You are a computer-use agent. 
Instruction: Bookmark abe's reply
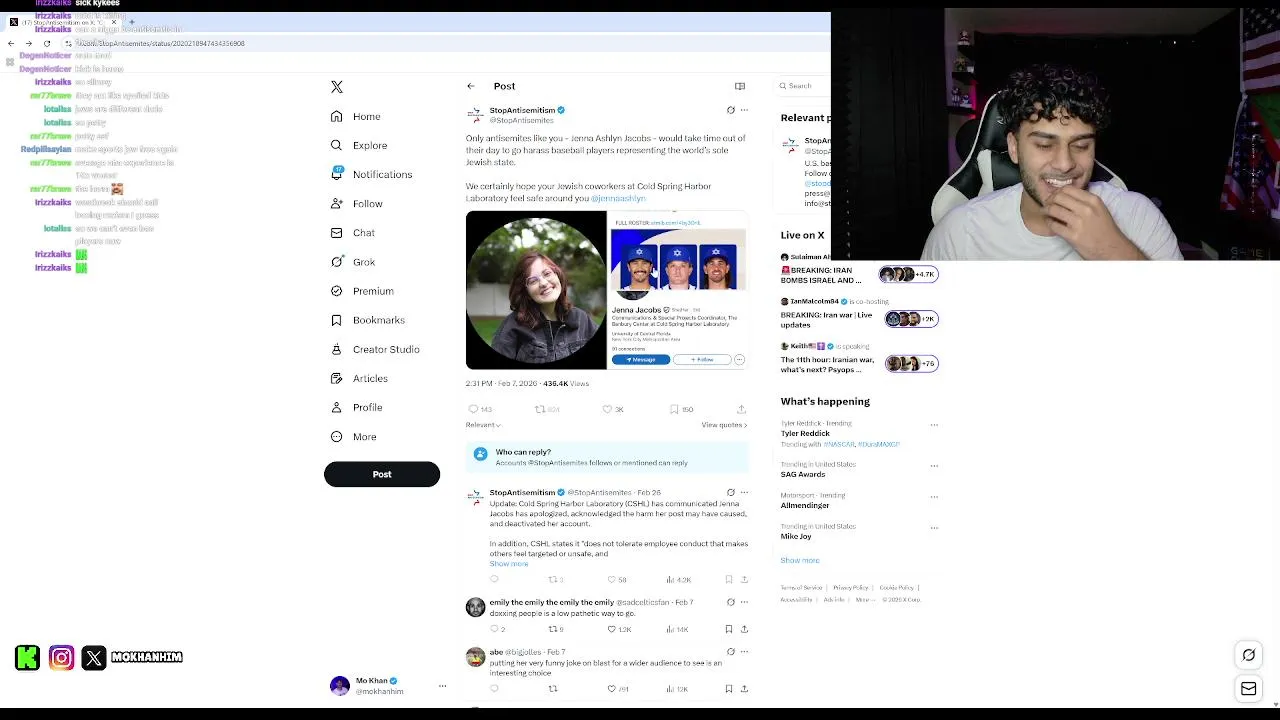point(728,689)
